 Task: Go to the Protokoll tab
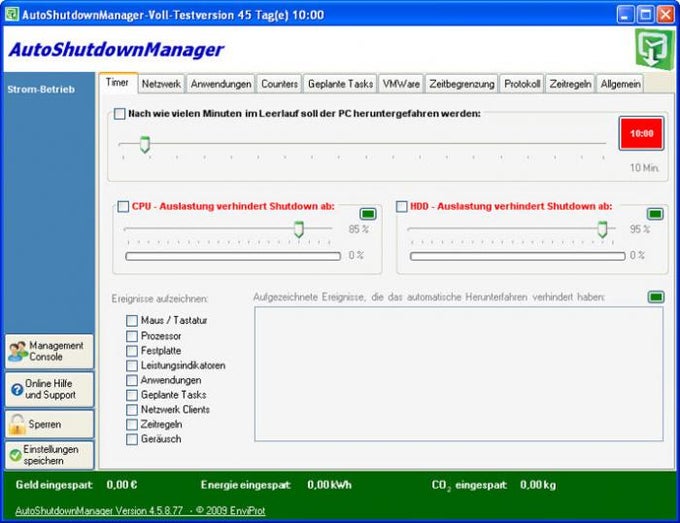522,84
